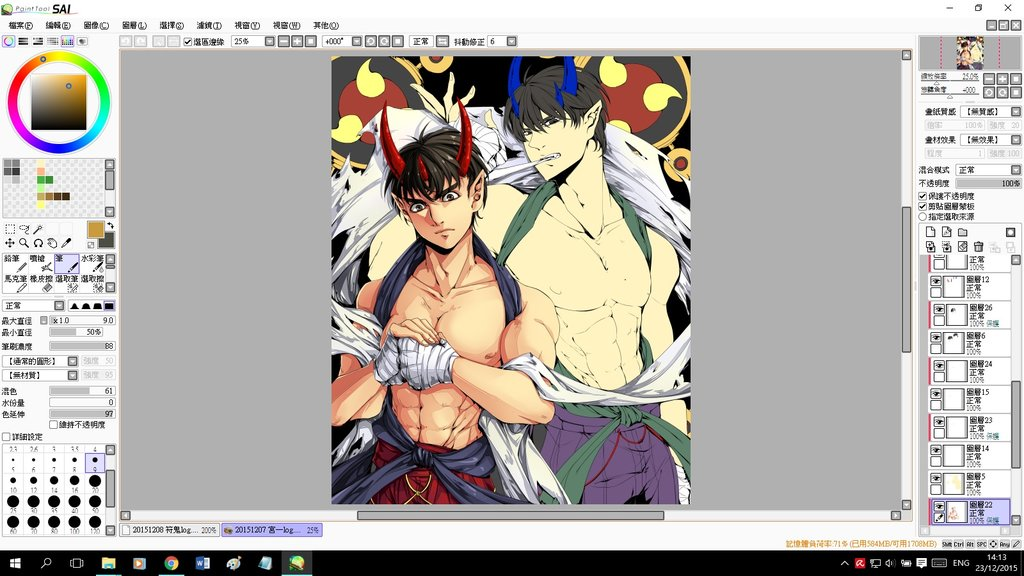Pick the magic wand tool

(x=39, y=229)
